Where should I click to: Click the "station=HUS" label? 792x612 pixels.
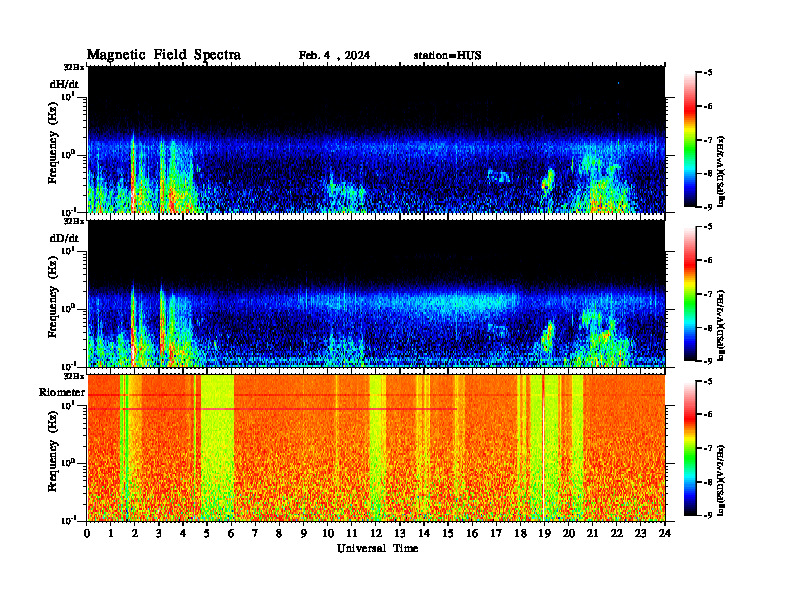(x=447, y=56)
